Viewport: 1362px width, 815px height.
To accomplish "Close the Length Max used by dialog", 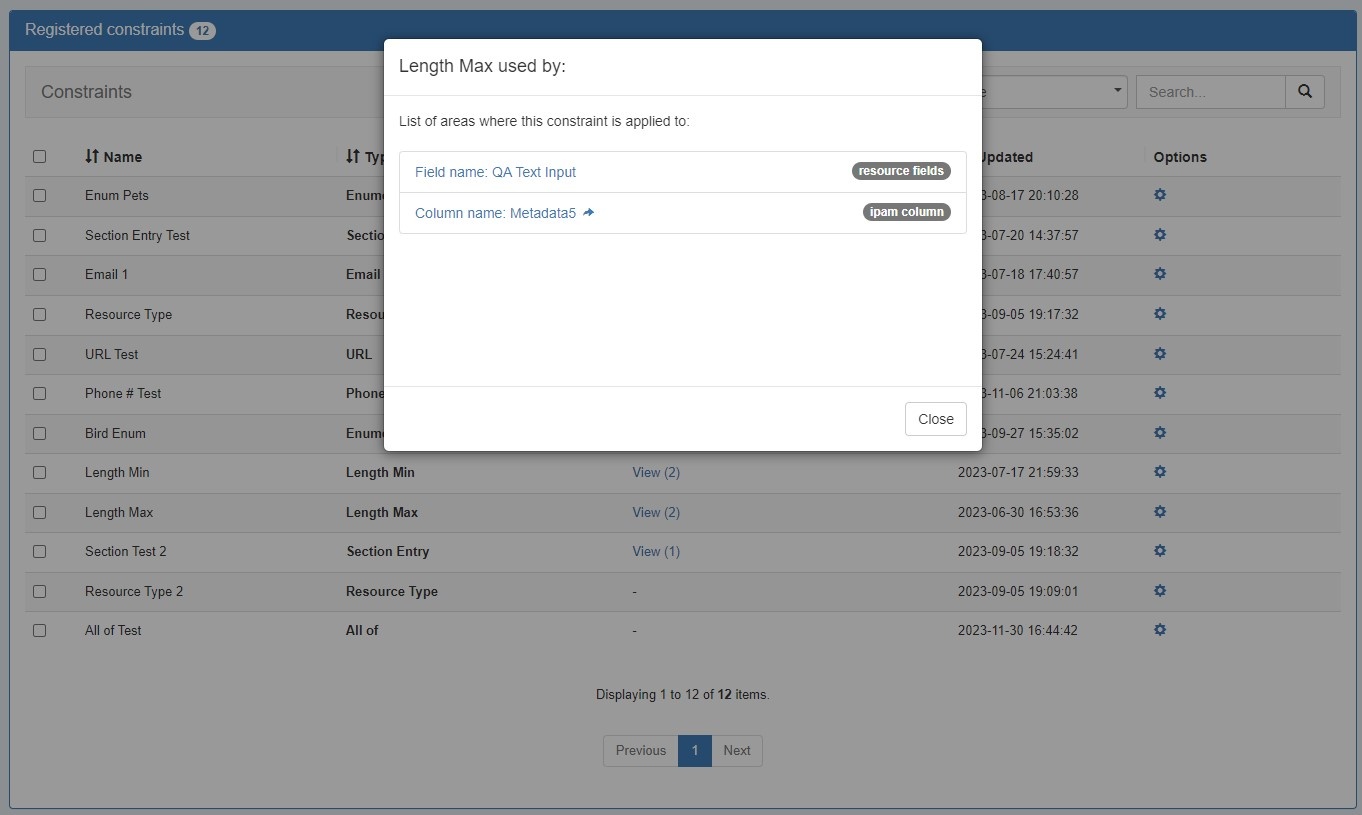I will 935,419.
